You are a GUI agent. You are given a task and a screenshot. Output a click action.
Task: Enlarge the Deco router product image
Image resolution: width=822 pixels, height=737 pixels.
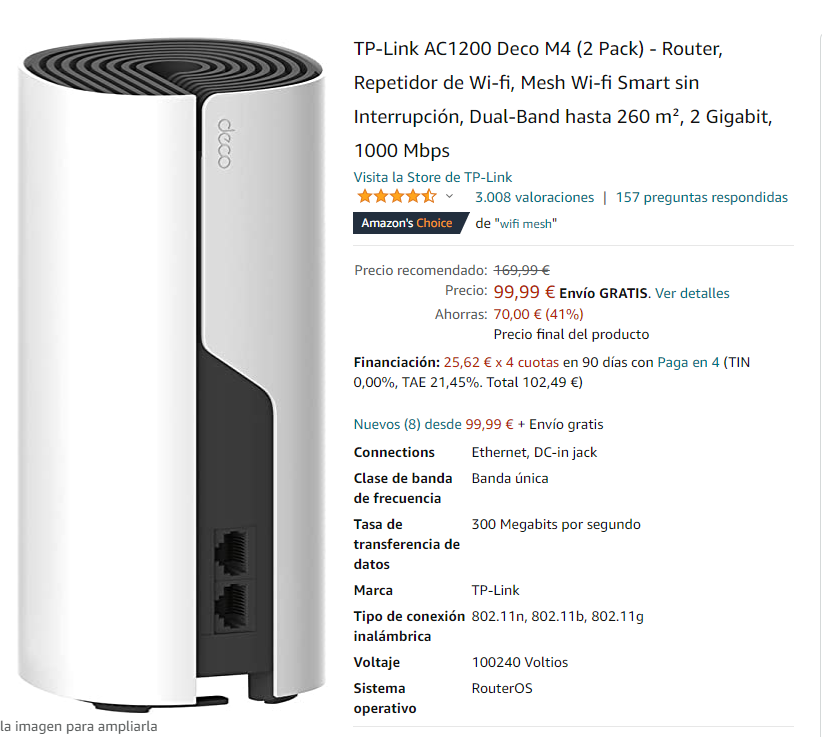coord(171,373)
